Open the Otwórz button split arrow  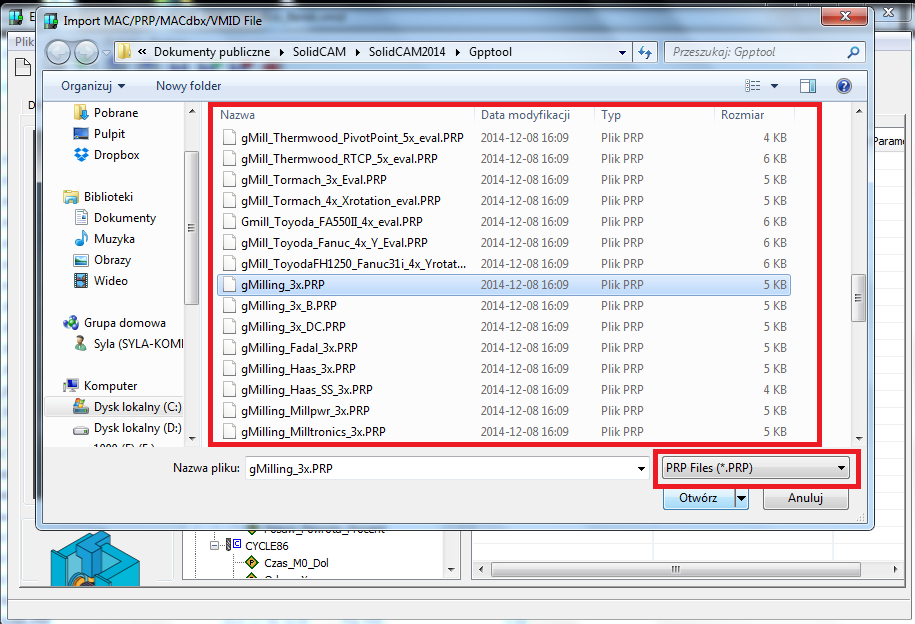[x=741, y=498]
